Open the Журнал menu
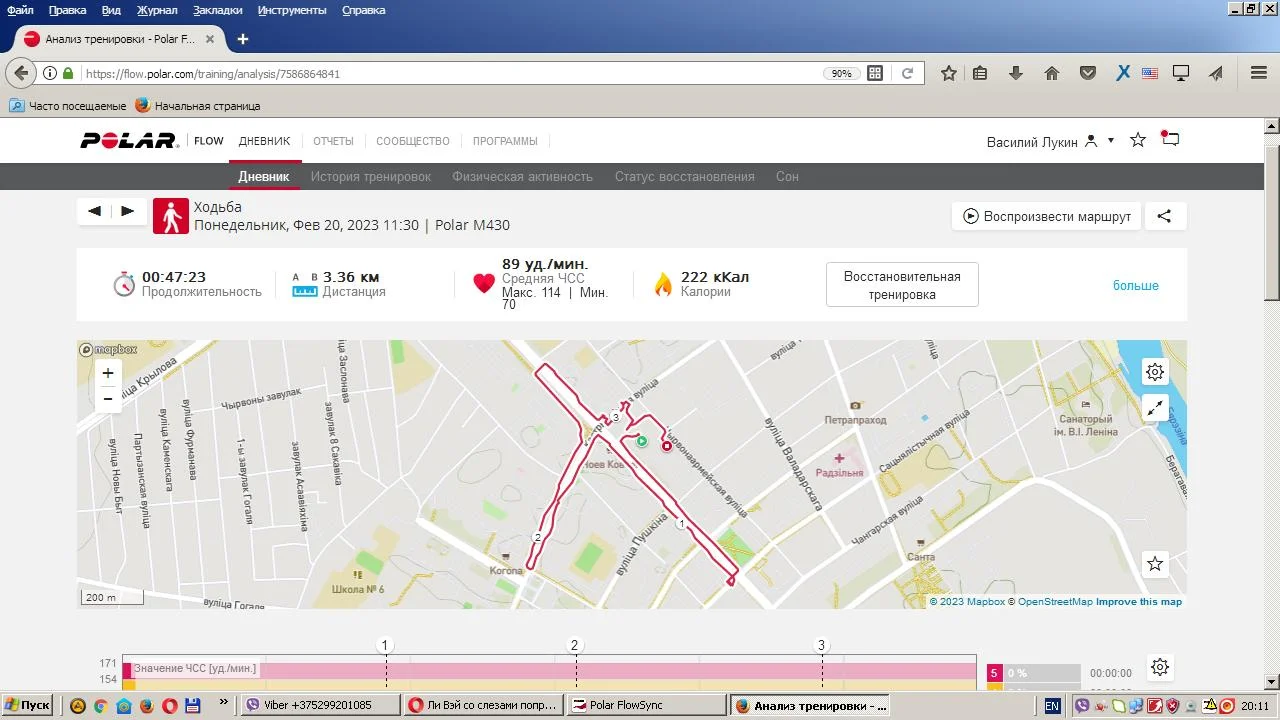 [157, 10]
